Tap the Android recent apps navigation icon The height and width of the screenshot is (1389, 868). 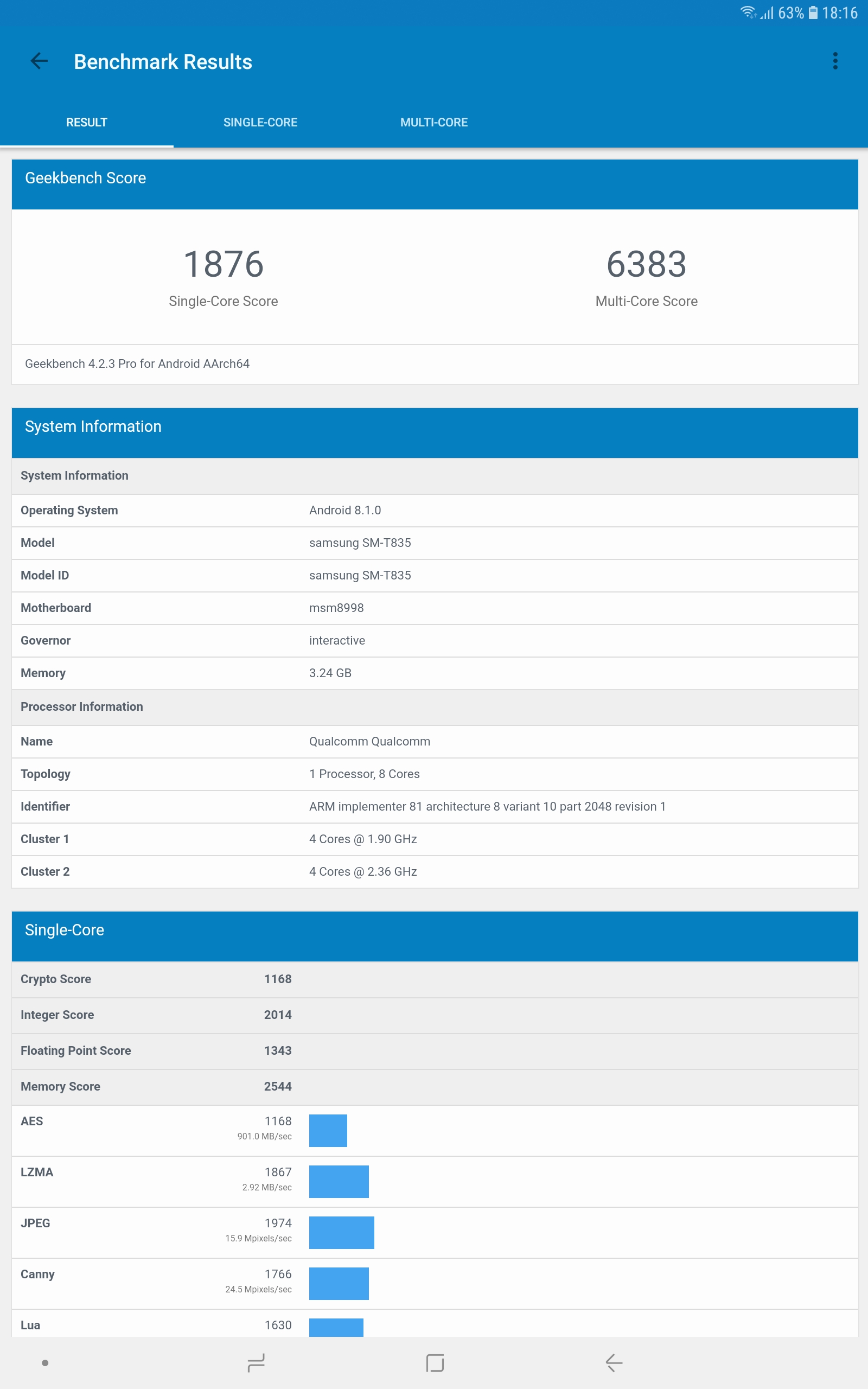pos(256,1362)
